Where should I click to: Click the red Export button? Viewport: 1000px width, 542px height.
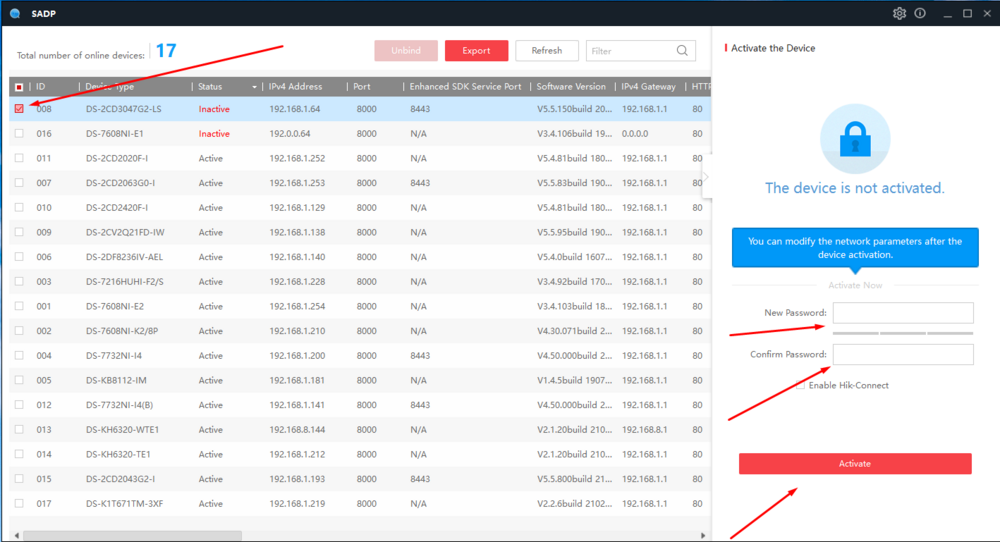(x=476, y=51)
